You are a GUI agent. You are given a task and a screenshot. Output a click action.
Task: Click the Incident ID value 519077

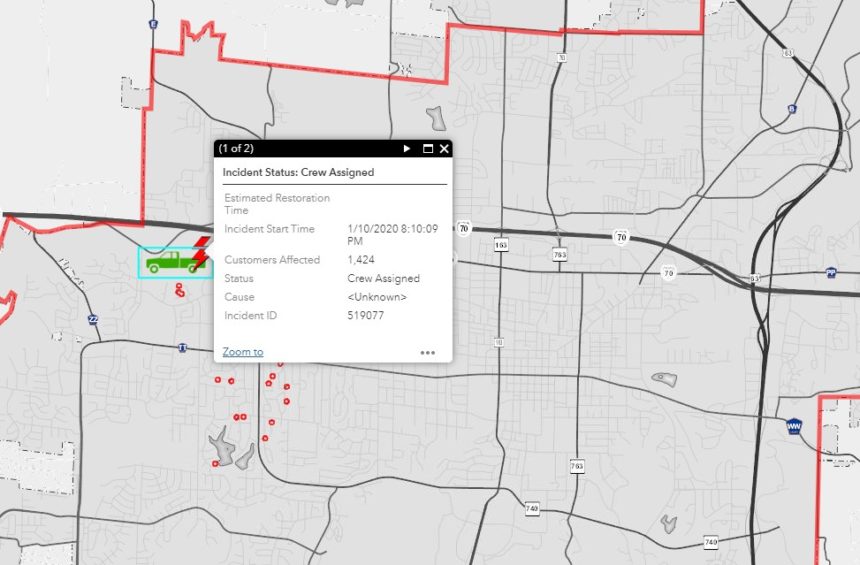click(365, 316)
